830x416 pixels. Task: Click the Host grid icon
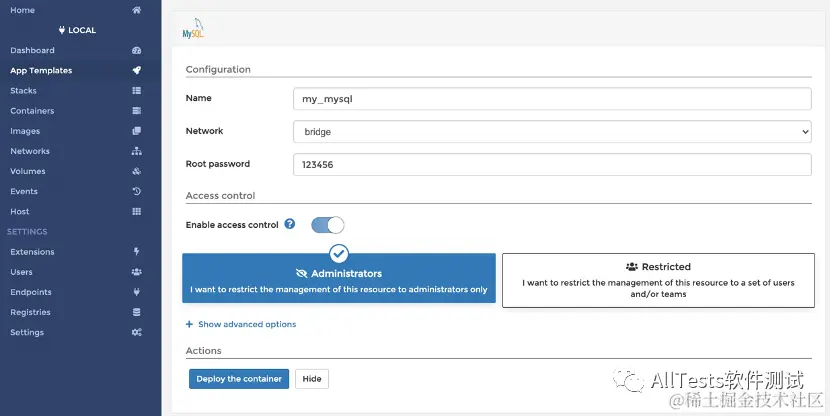click(137, 211)
